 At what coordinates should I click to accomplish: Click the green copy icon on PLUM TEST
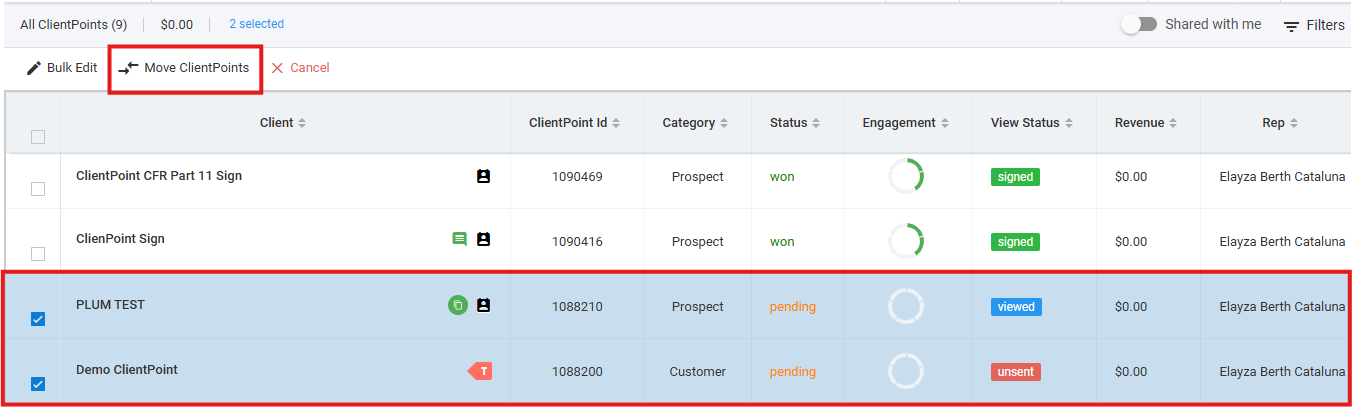coord(457,305)
